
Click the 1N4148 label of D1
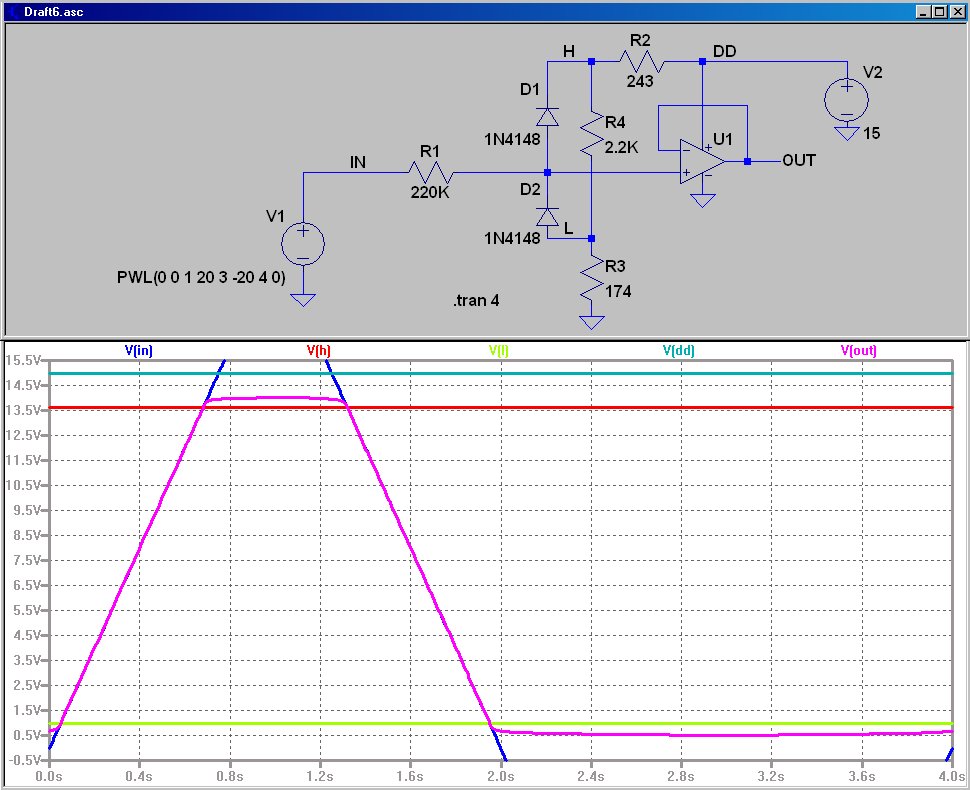[x=512, y=140]
